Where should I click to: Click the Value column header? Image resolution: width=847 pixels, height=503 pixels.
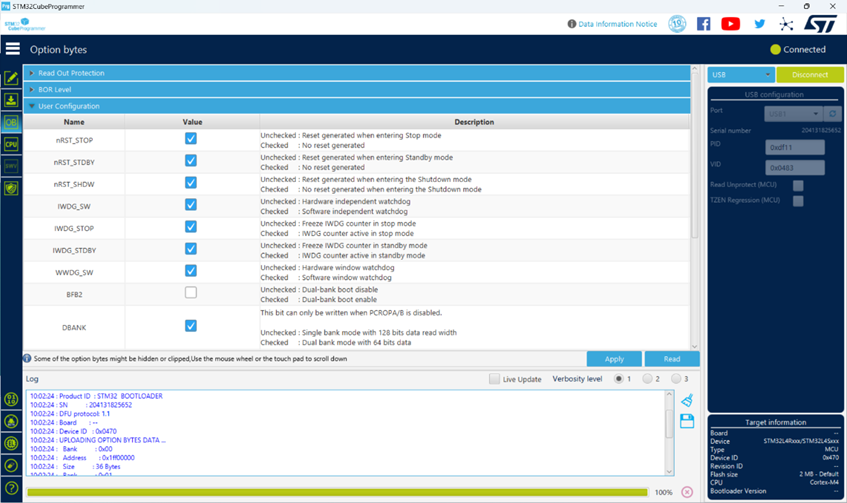click(192, 122)
